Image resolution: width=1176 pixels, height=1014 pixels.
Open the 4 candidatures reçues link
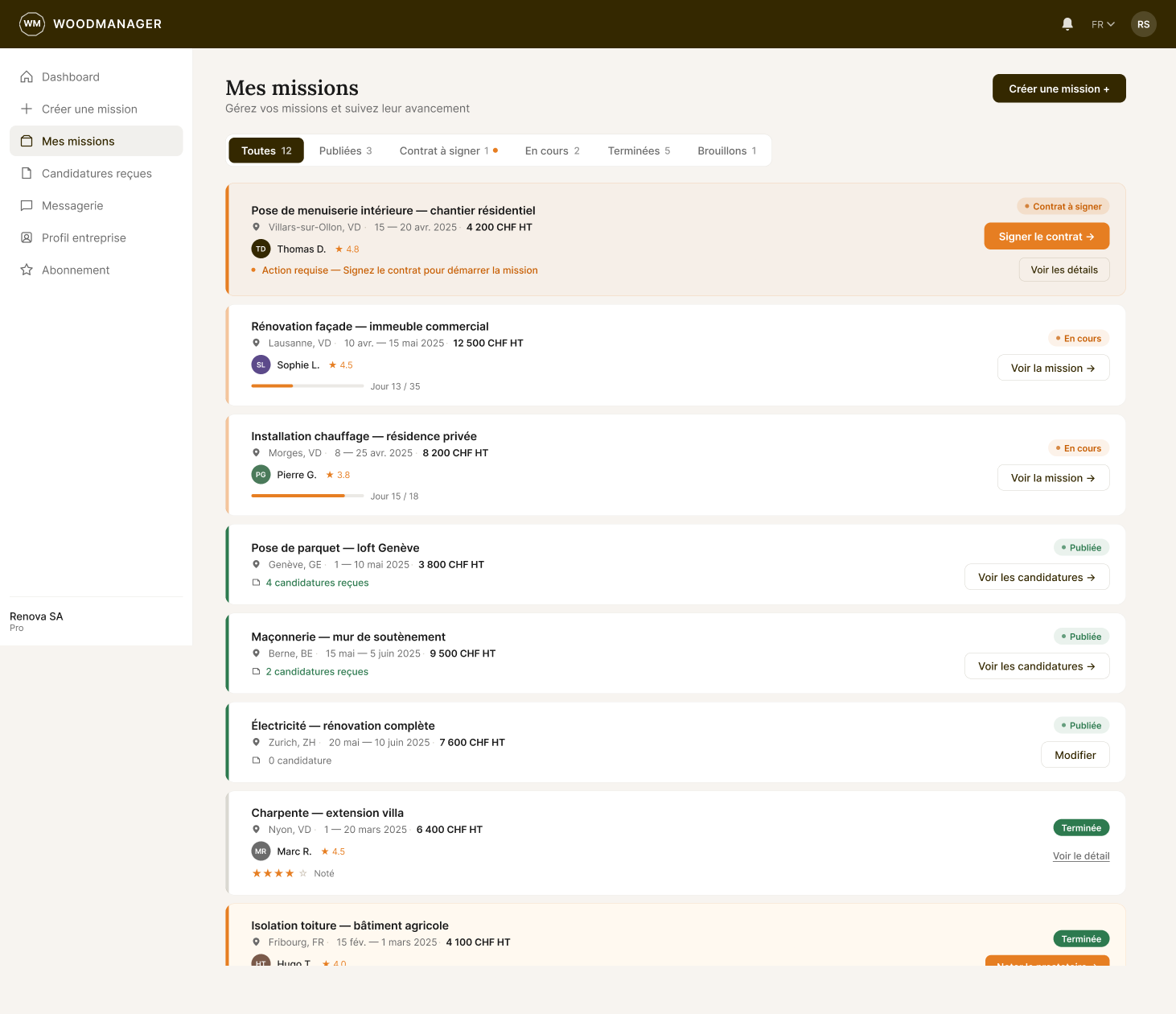click(x=317, y=583)
